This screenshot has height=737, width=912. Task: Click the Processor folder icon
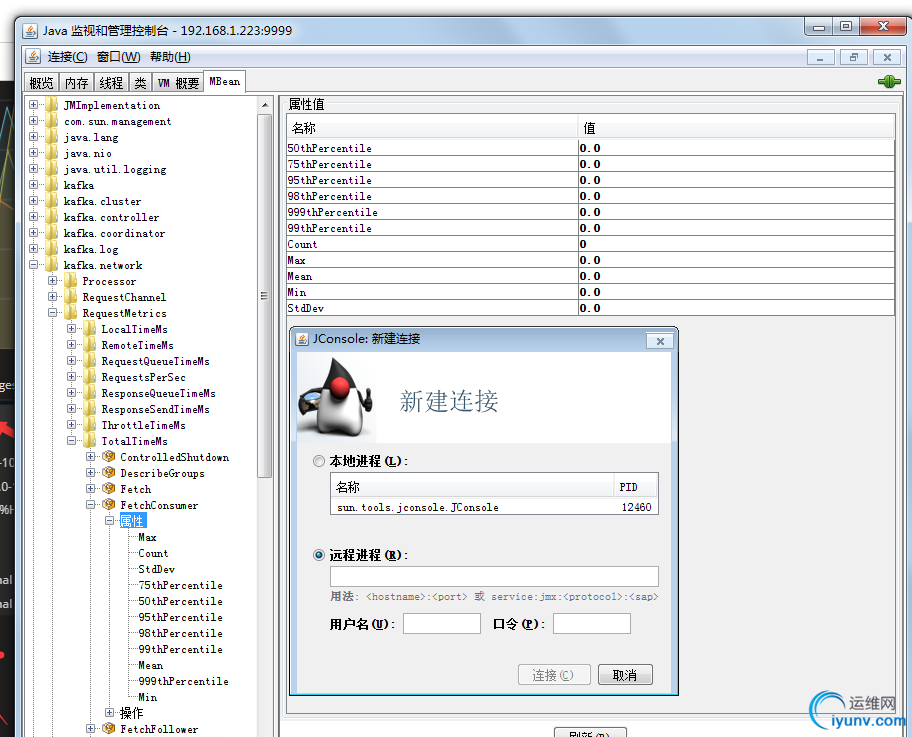(71, 281)
